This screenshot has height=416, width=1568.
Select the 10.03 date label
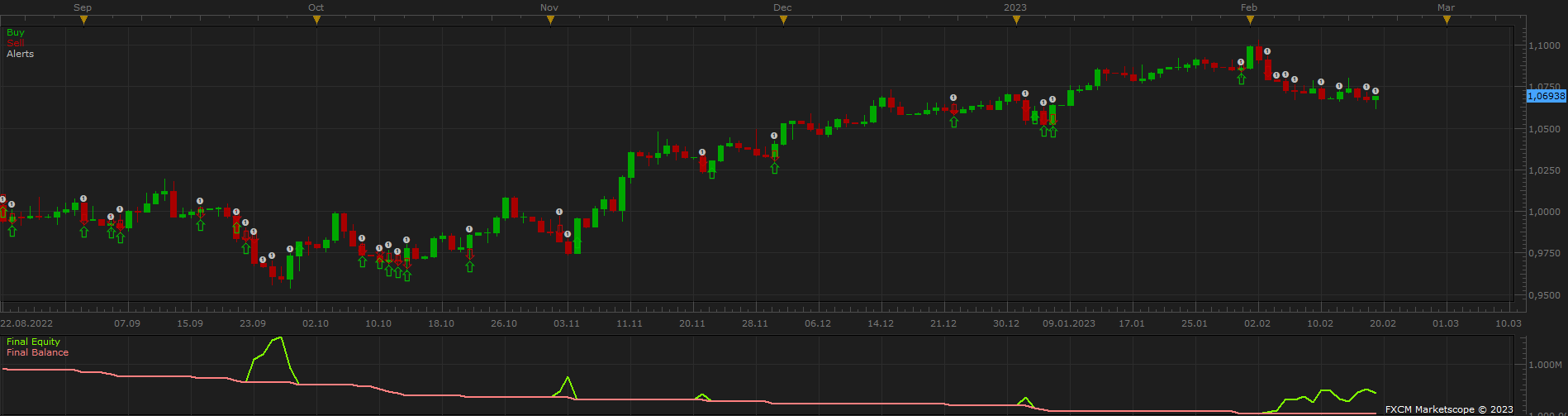coord(1509,323)
